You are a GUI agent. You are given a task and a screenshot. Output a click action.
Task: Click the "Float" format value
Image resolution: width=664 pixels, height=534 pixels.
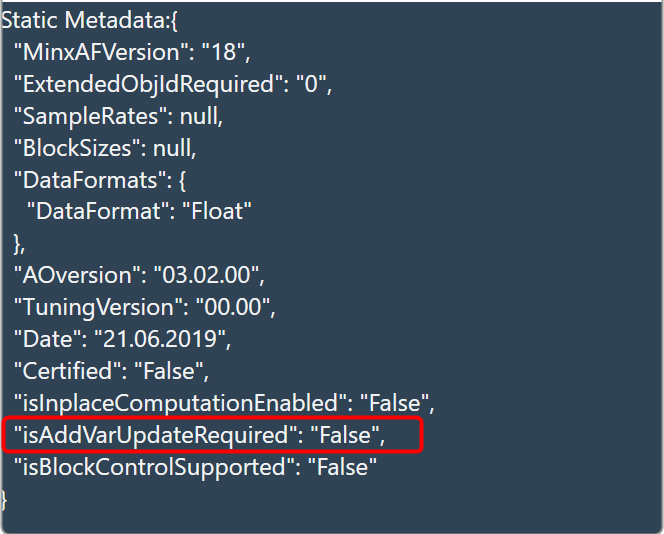217,211
